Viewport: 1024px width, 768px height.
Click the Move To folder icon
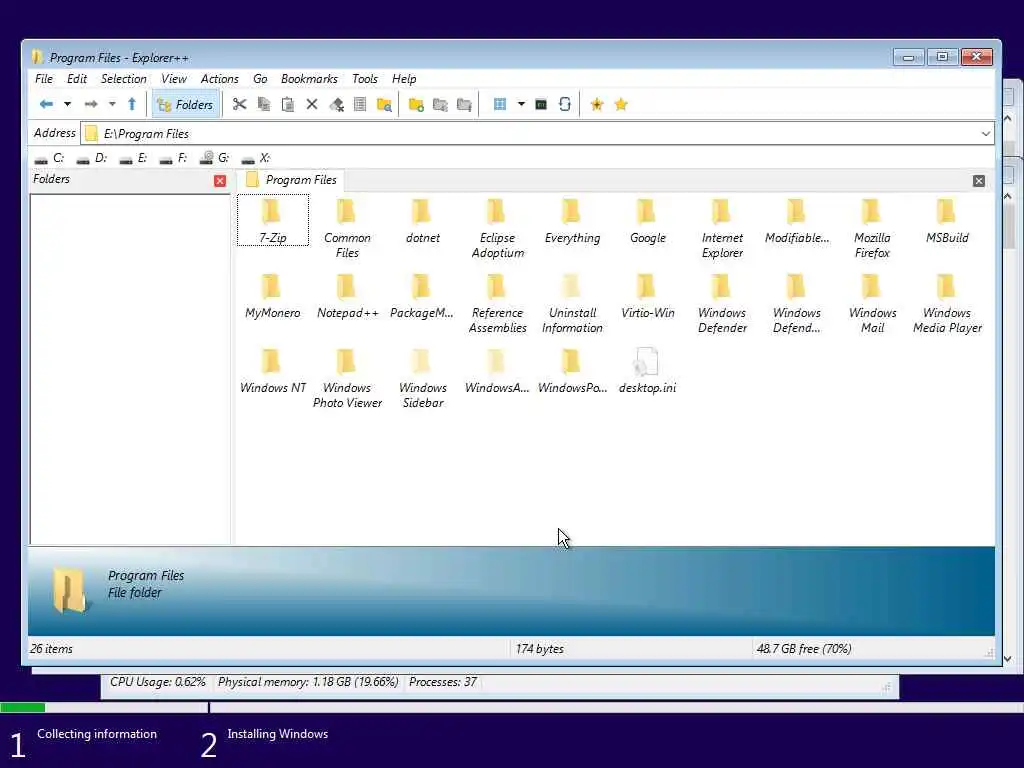464,104
